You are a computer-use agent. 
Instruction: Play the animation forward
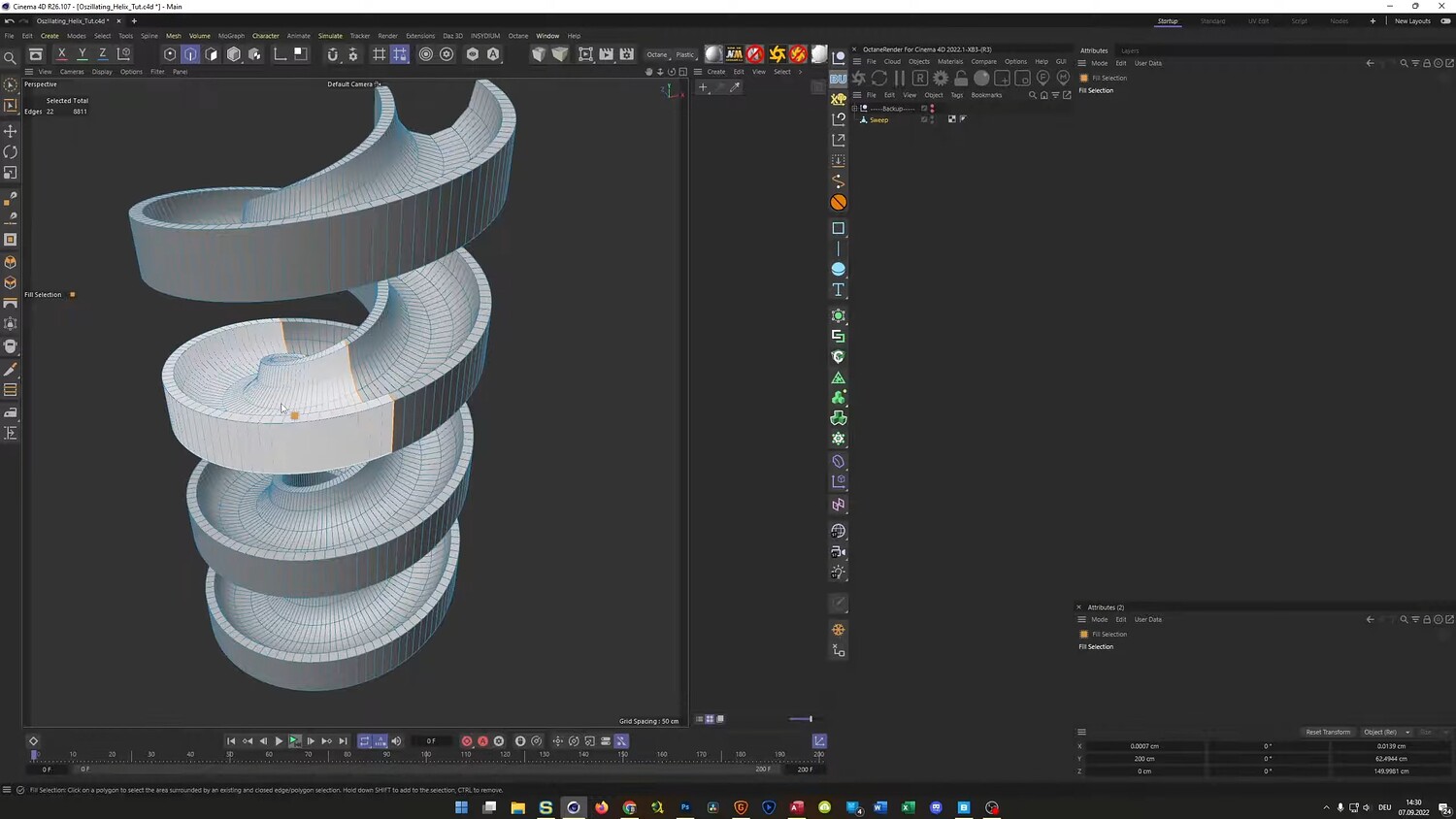point(279,741)
